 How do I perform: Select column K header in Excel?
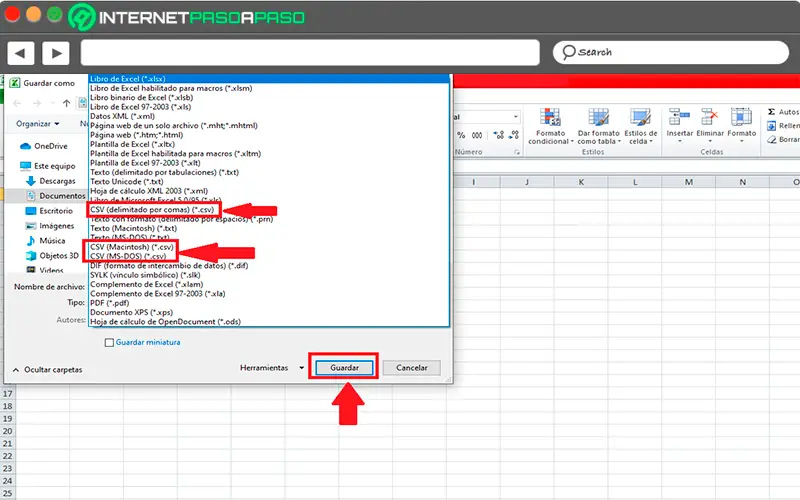[x=581, y=182]
